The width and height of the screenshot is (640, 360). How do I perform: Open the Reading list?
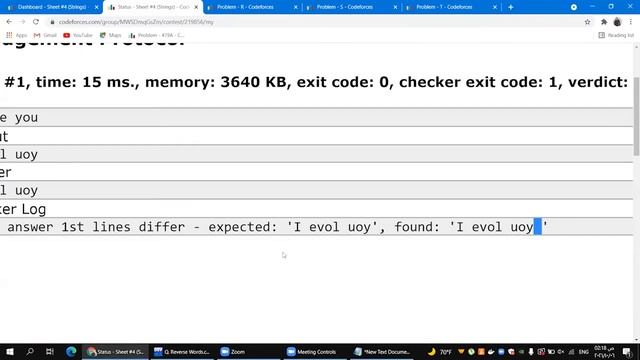click(616, 35)
